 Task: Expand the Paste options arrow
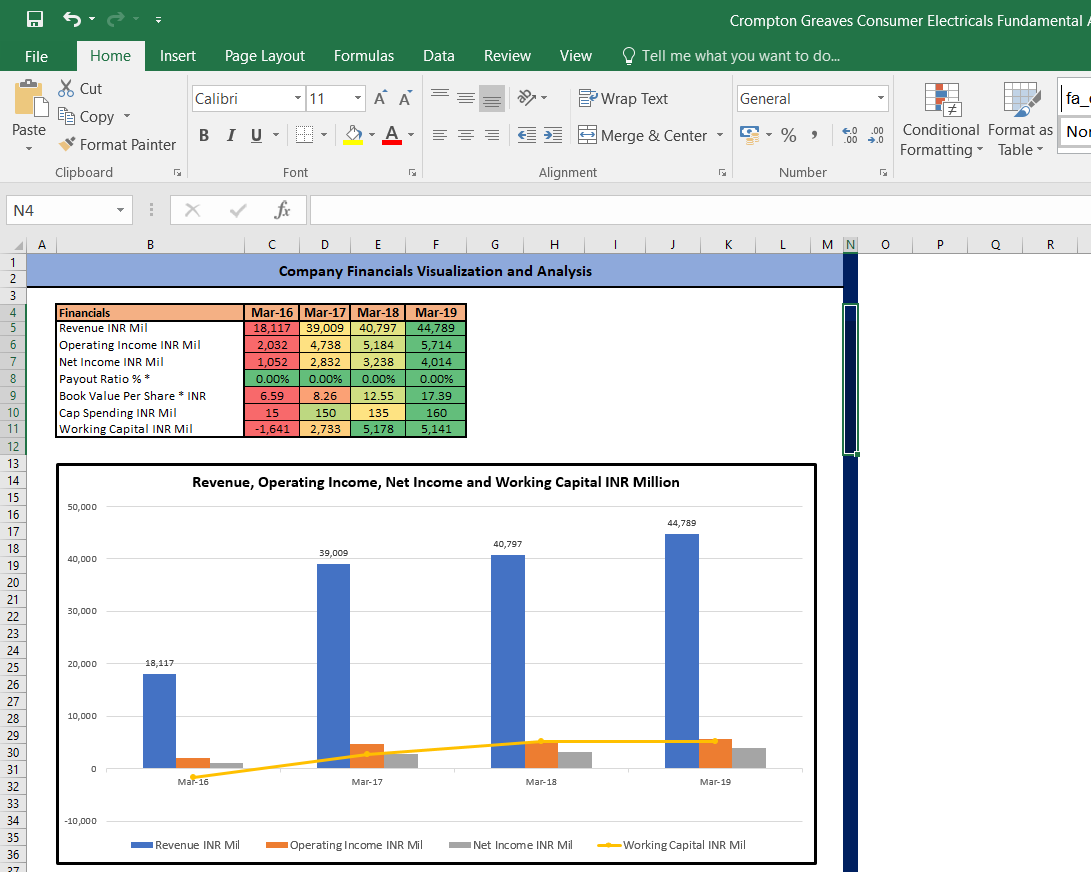[29, 148]
